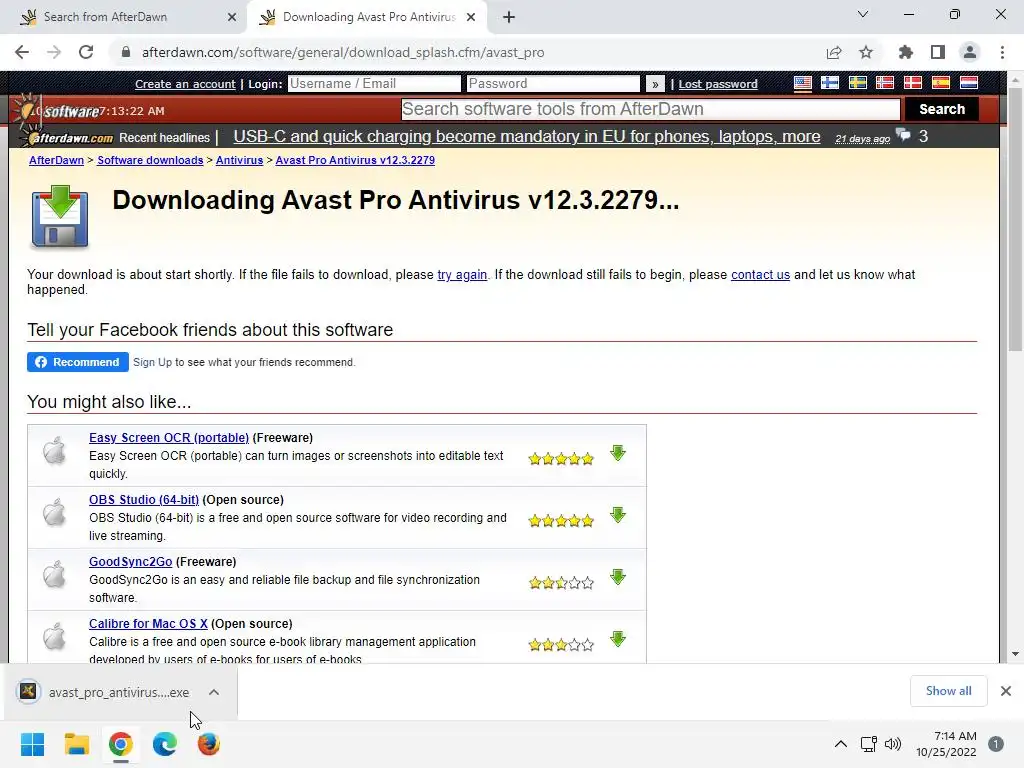Open Avast Pro Antivirus v12.3.2279 breadcrumb
The image size is (1024, 768).
tap(355, 160)
